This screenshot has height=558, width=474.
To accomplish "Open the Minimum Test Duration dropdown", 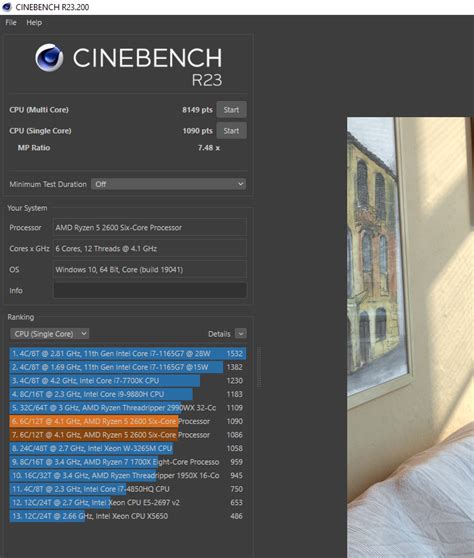I will pos(168,184).
